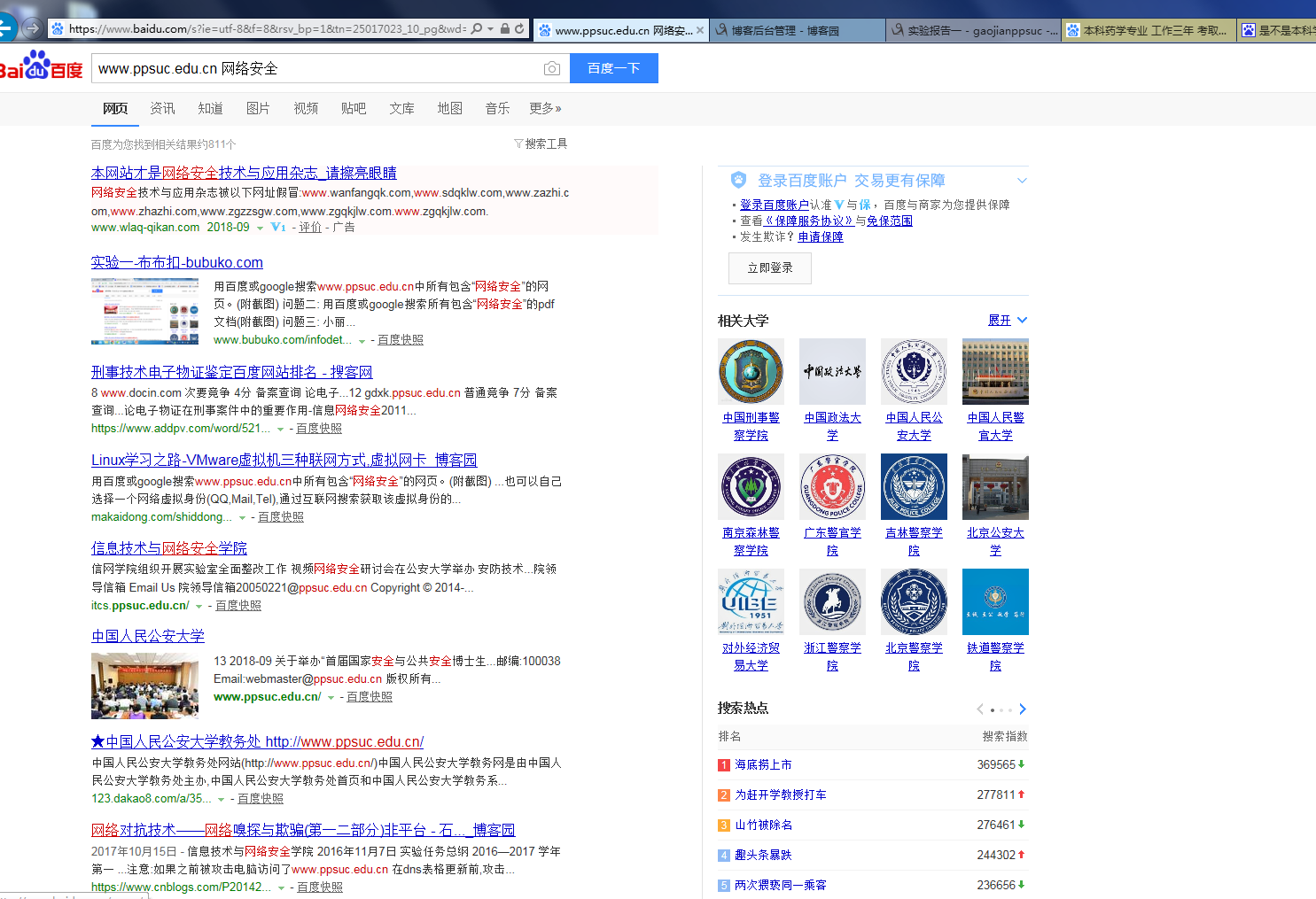This screenshot has height=899, width=1316.
Task: Open the 《保障服务协议》 link
Action: point(809,221)
